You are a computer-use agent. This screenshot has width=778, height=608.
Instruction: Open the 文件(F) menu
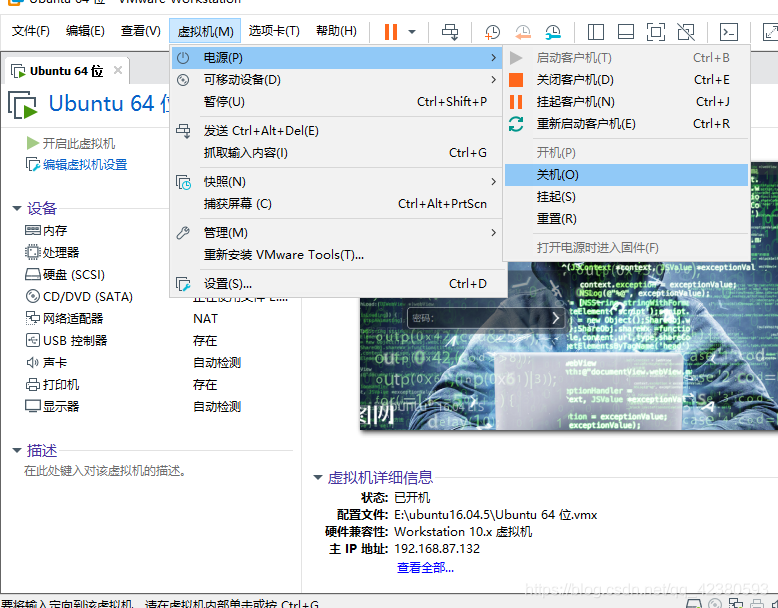click(31, 31)
